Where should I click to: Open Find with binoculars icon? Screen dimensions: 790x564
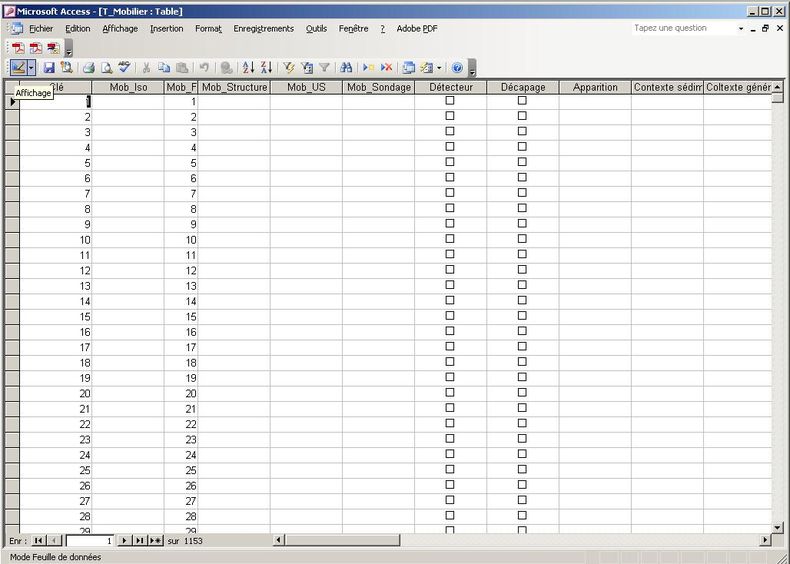pos(346,68)
